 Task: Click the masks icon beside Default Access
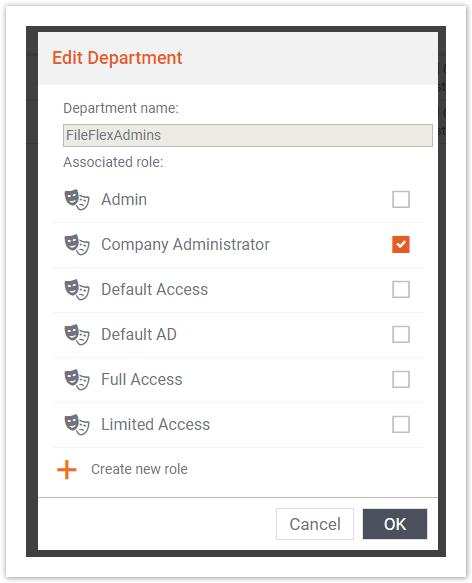[77, 290]
